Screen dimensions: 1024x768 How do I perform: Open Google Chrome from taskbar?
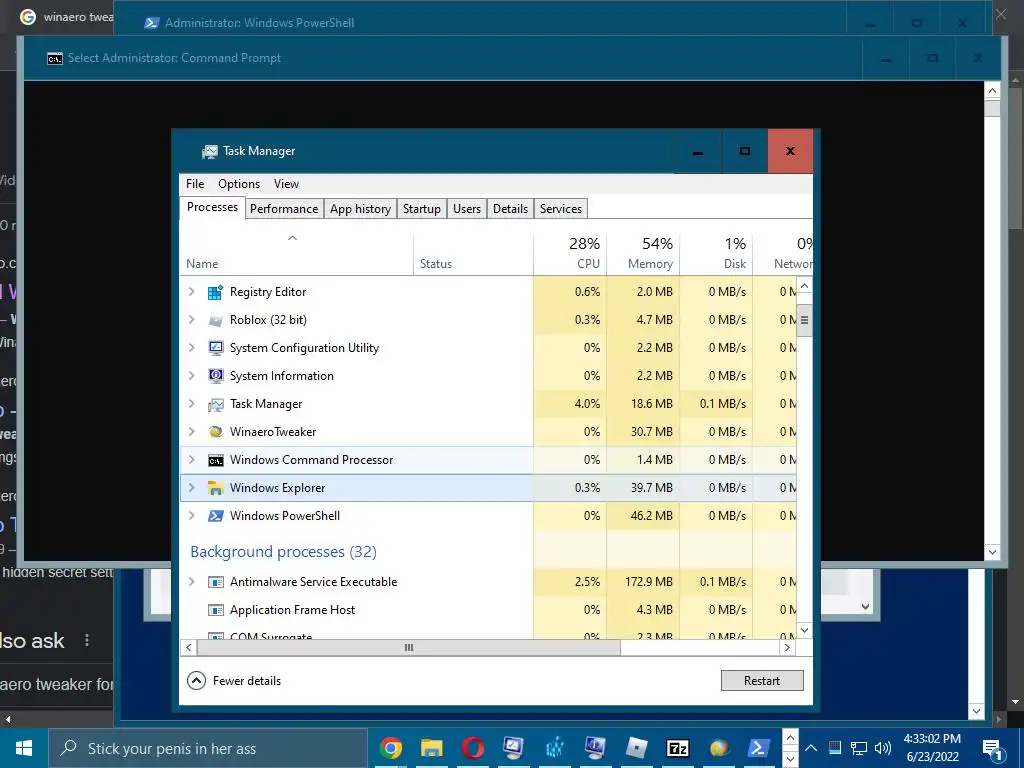(x=391, y=748)
